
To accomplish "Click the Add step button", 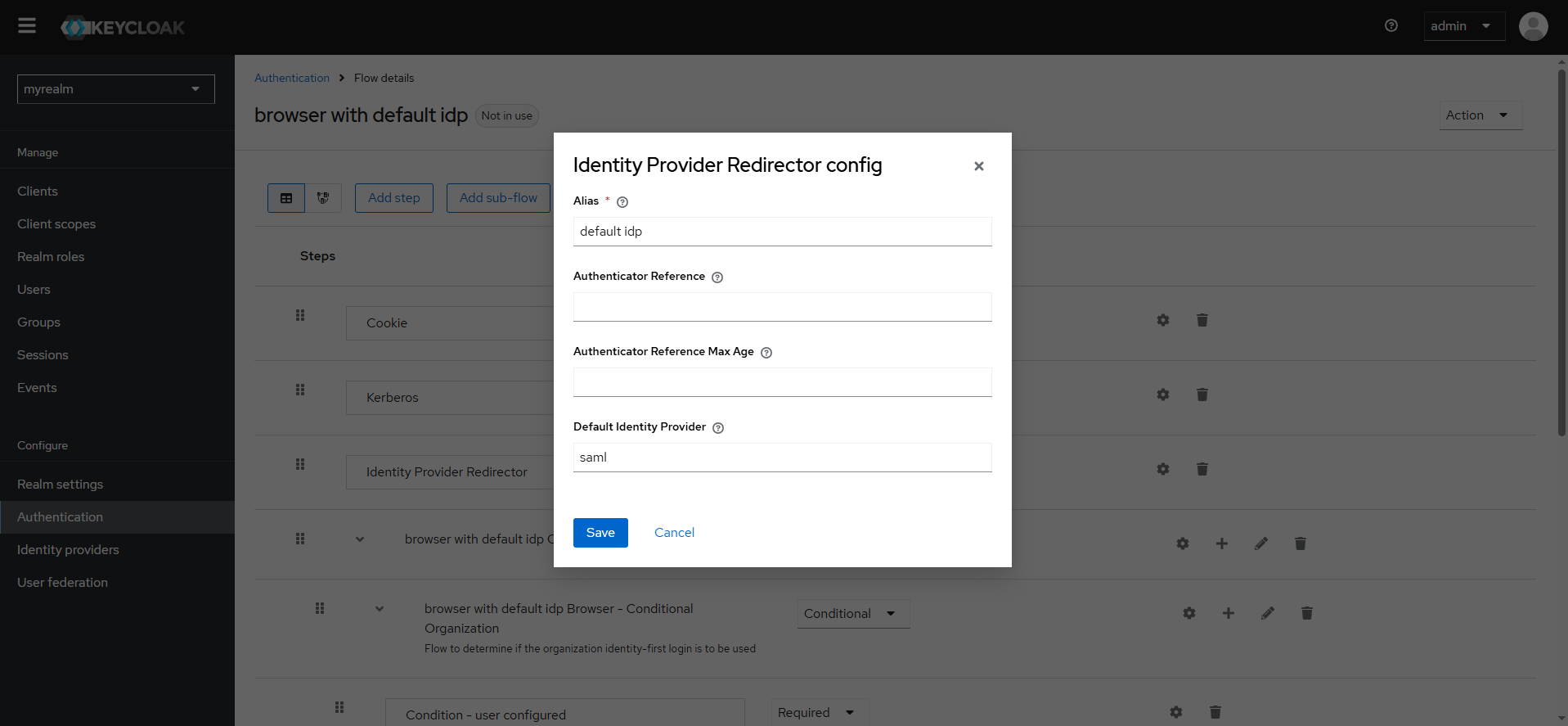I will [394, 198].
